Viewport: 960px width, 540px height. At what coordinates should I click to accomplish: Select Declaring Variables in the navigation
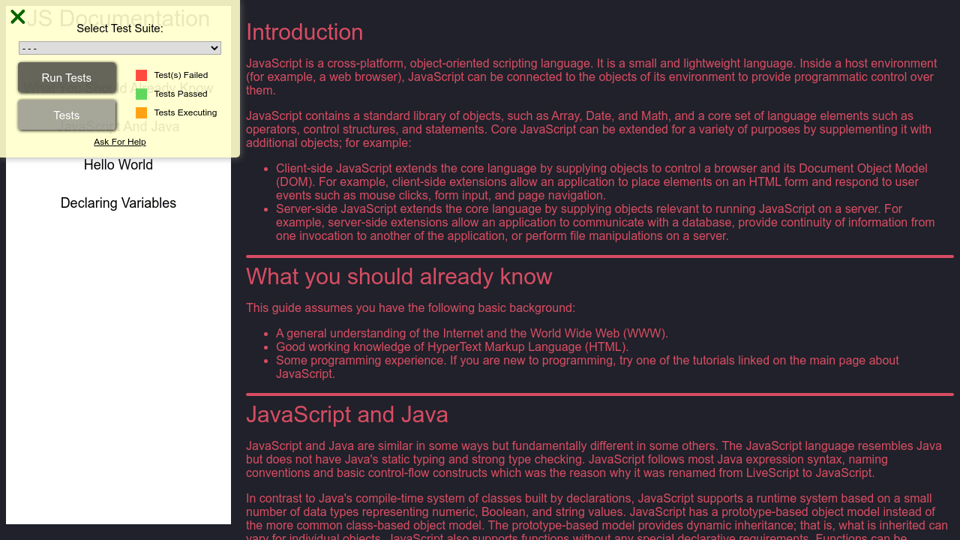pyautogui.click(x=118, y=203)
